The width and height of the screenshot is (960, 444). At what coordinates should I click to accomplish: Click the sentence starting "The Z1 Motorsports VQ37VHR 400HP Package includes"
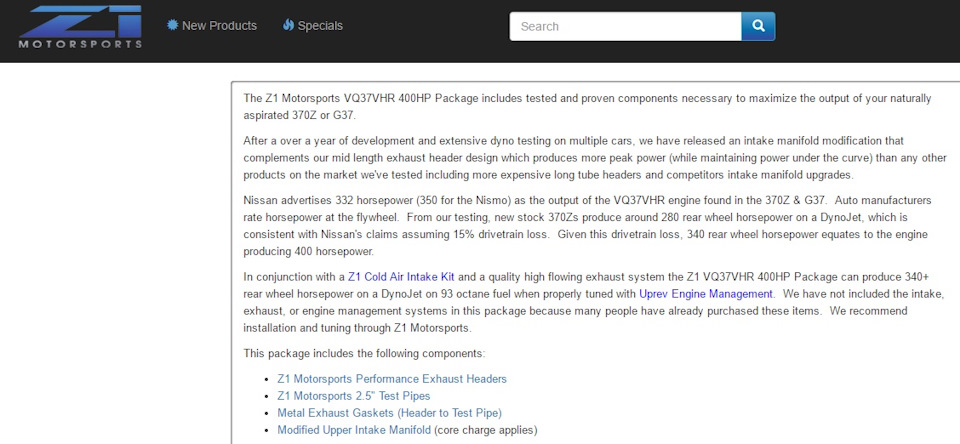click(587, 107)
